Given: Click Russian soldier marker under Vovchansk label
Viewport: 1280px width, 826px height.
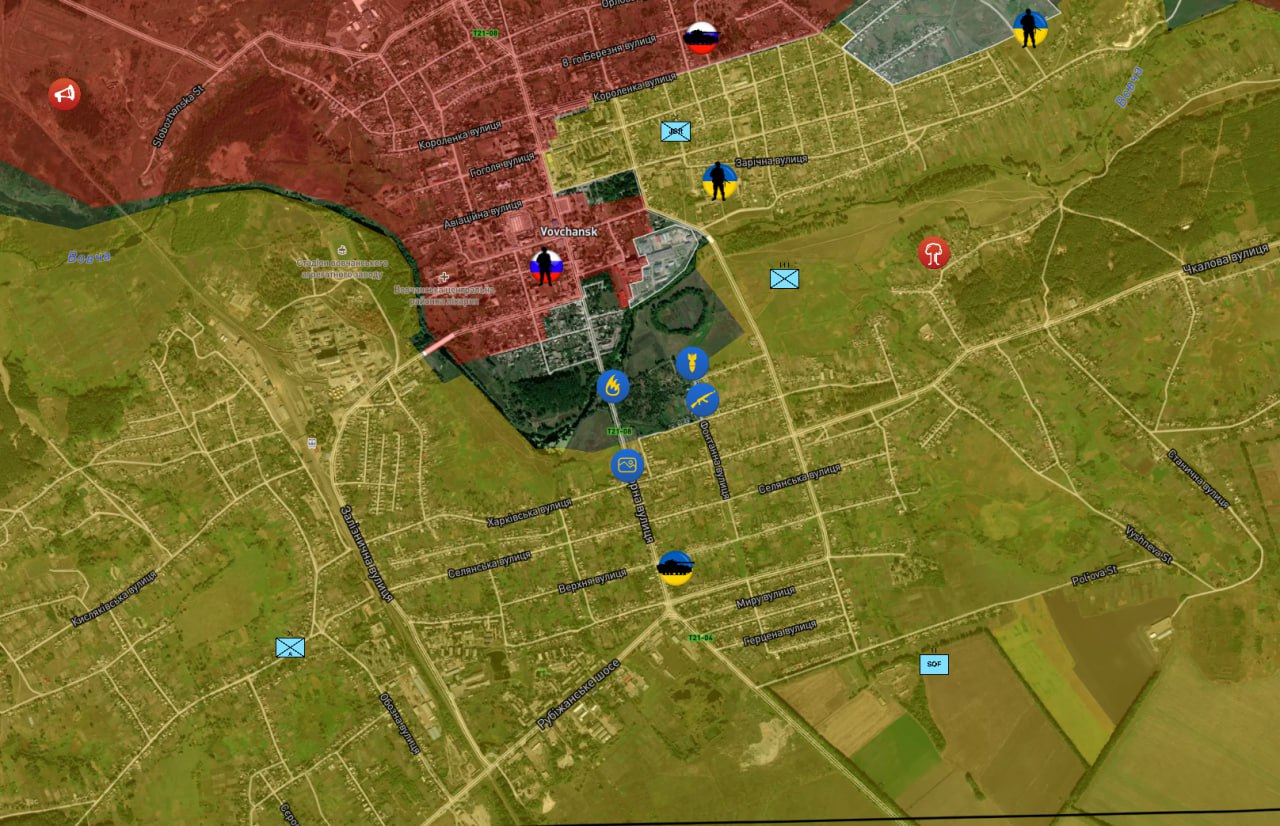Looking at the screenshot, I should pyautogui.click(x=546, y=267).
